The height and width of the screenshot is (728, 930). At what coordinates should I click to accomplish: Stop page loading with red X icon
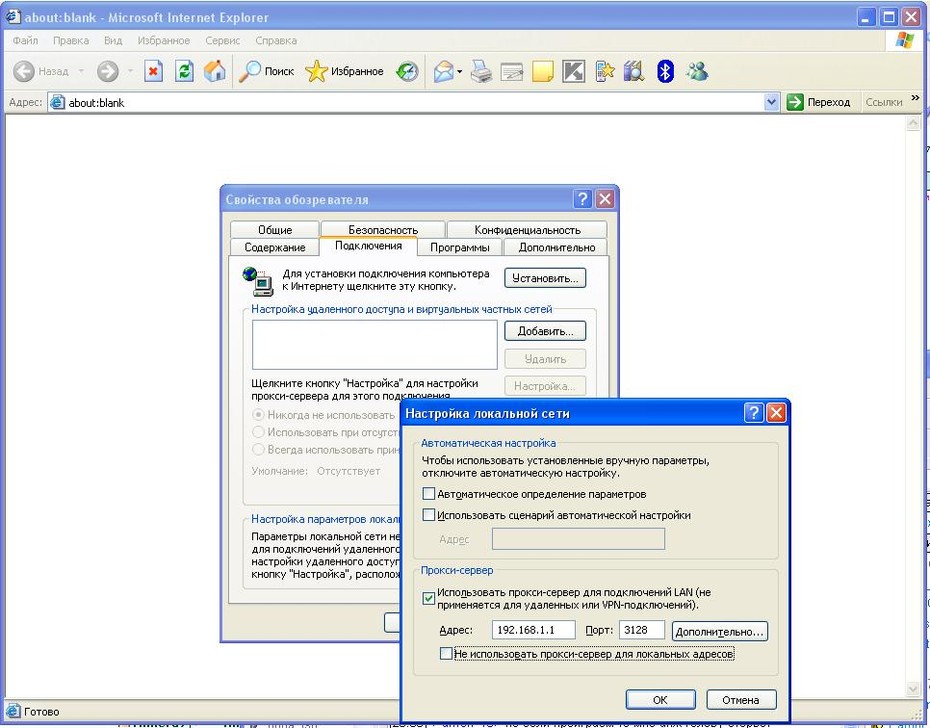tap(153, 71)
